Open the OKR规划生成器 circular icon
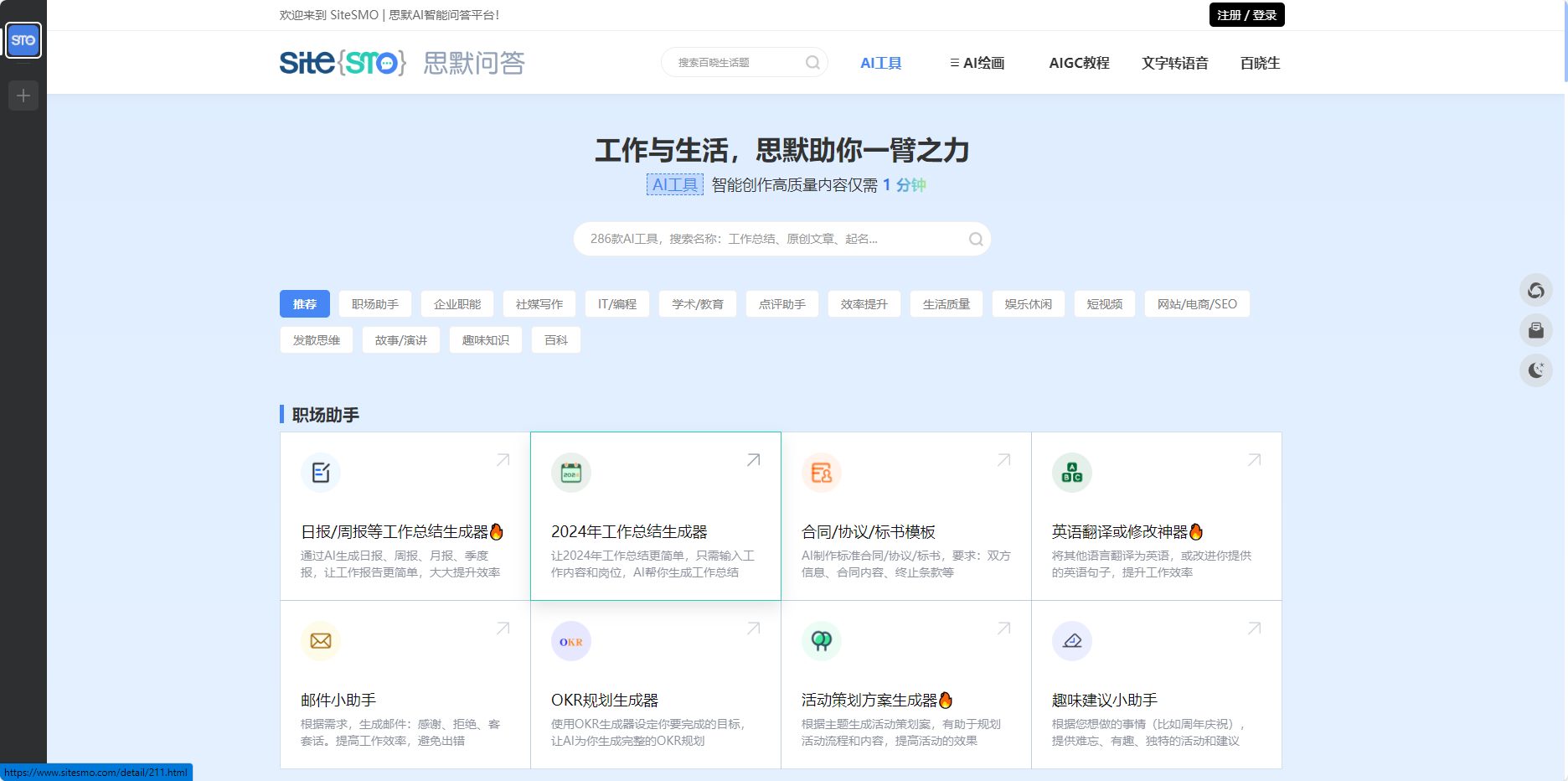1568x781 pixels. point(570,640)
